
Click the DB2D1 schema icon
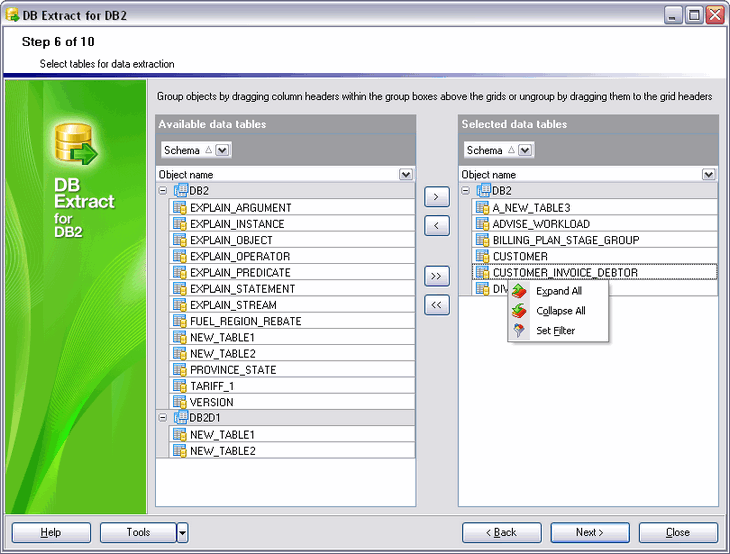coord(181,418)
